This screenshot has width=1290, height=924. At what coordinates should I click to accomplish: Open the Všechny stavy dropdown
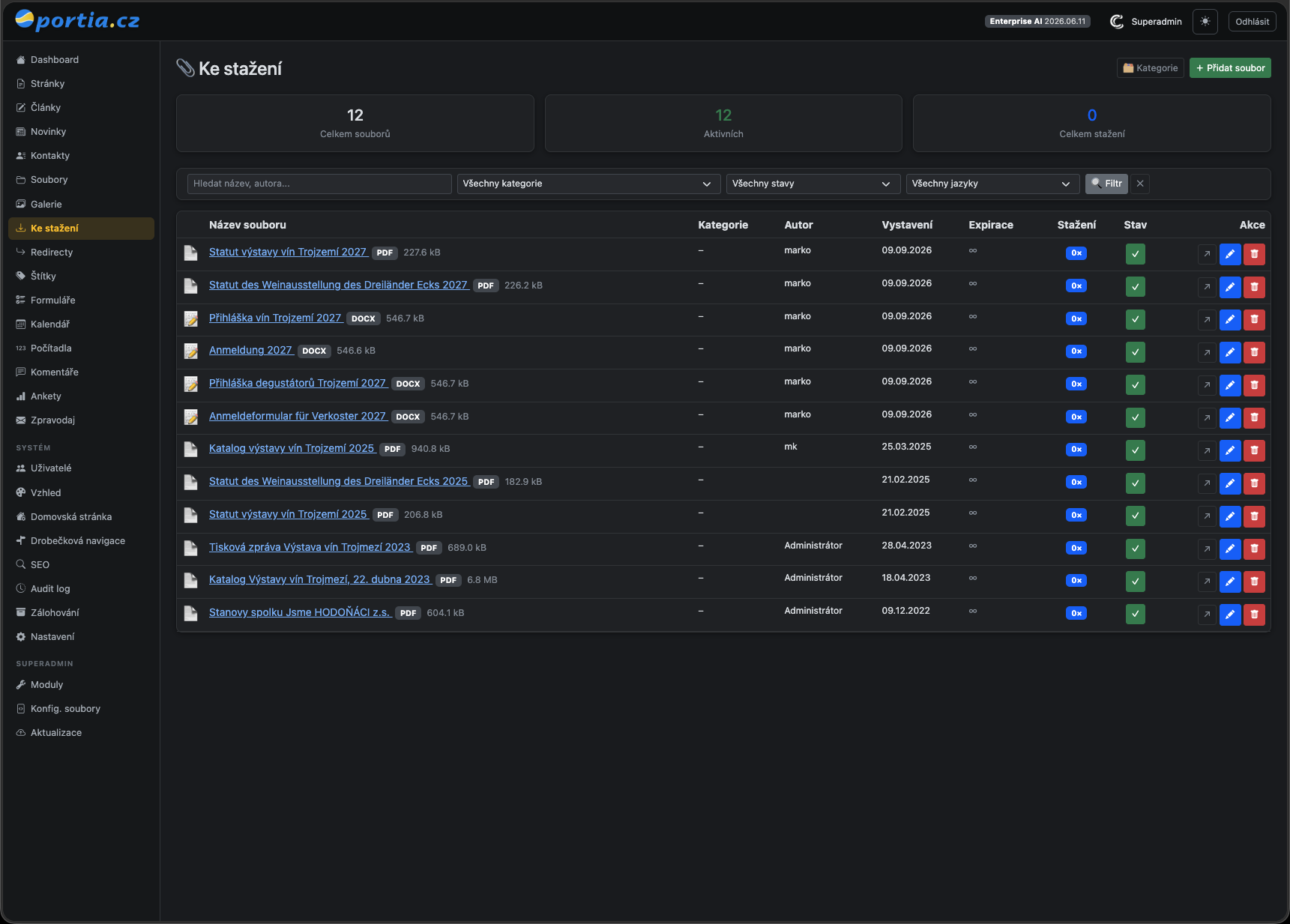point(813,184)
